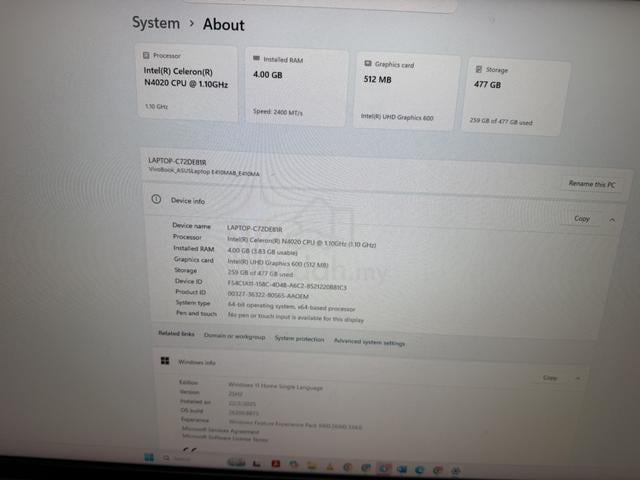Open taskbar Search
Viewport: 640px width, 480px height.
click(176, 458)
